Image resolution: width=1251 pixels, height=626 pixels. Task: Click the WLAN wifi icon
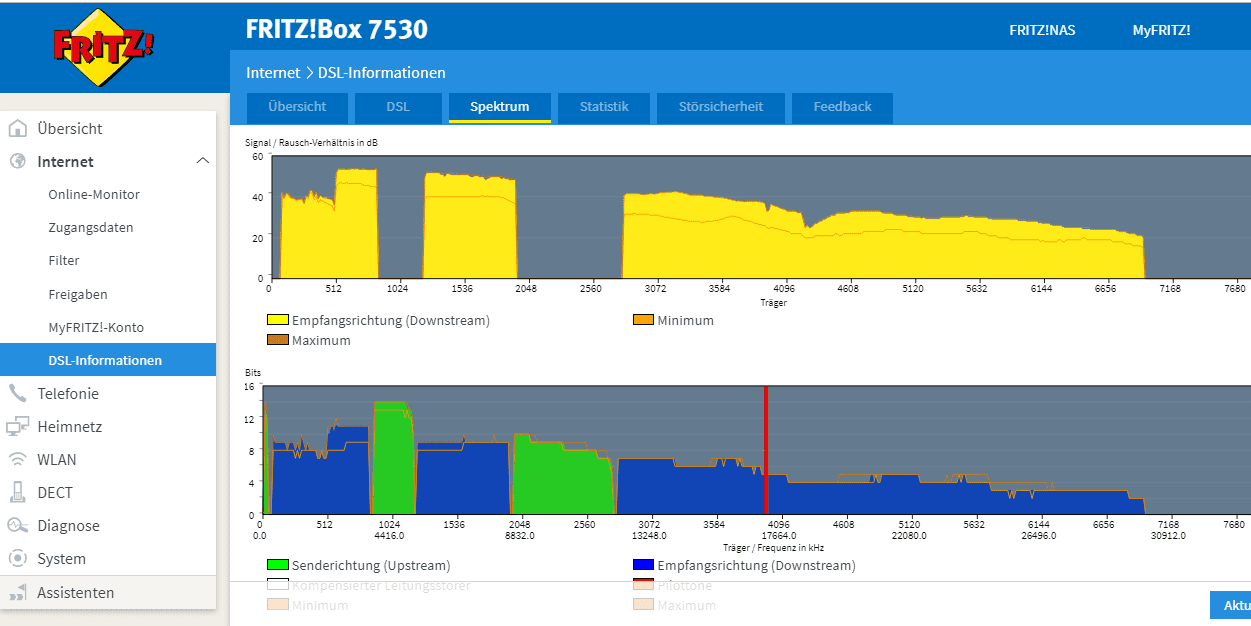tap(17, 459)
